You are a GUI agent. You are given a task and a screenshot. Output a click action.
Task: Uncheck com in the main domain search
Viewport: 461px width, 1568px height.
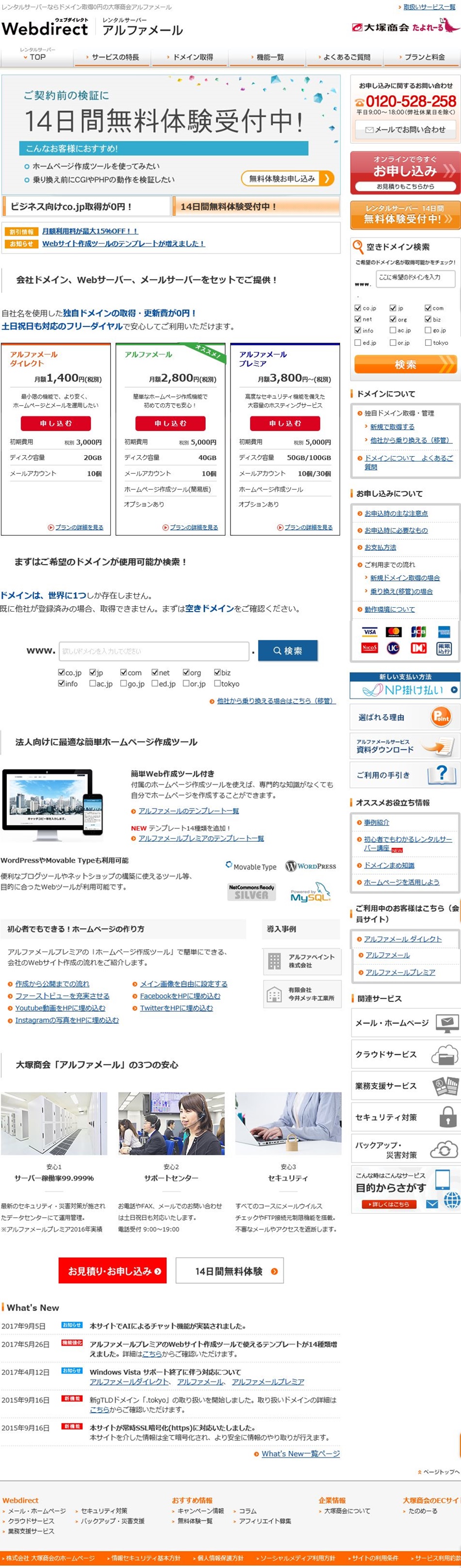click(123, 673)
